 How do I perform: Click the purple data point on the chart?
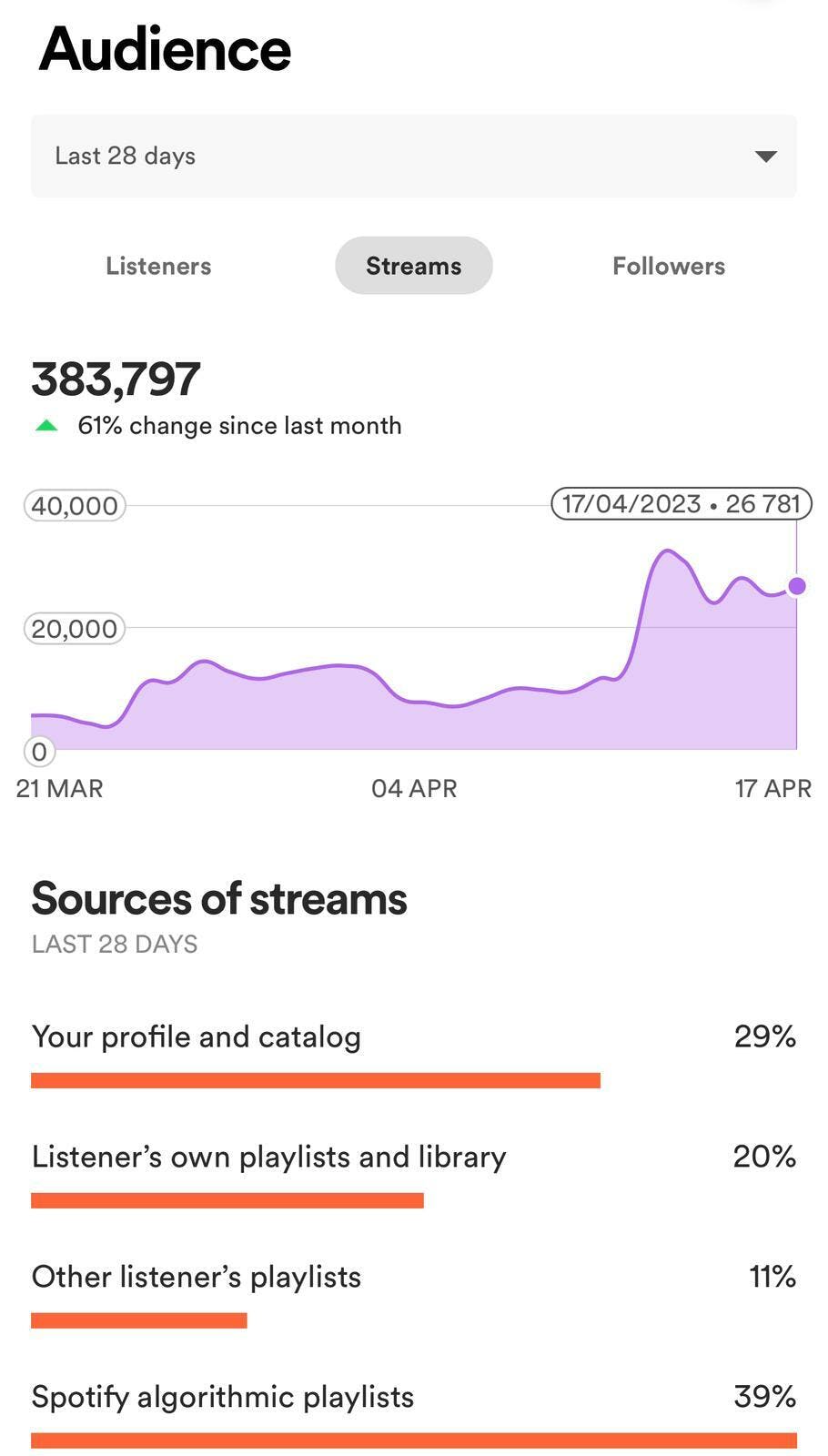tap(796, 586)
